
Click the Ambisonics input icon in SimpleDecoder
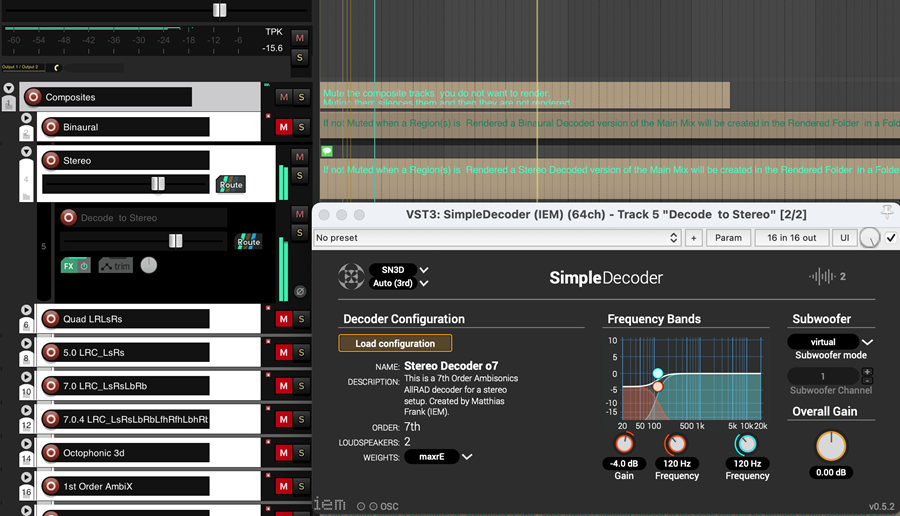351,276
